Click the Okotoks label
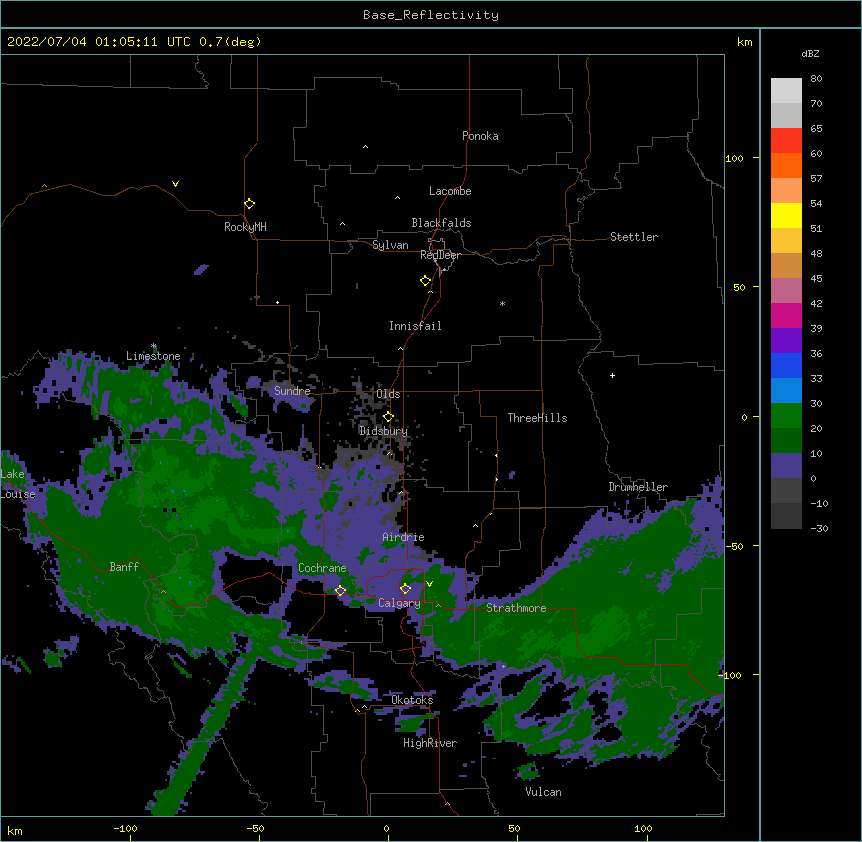This screenshot has width=862, height=842. [412, 700]
